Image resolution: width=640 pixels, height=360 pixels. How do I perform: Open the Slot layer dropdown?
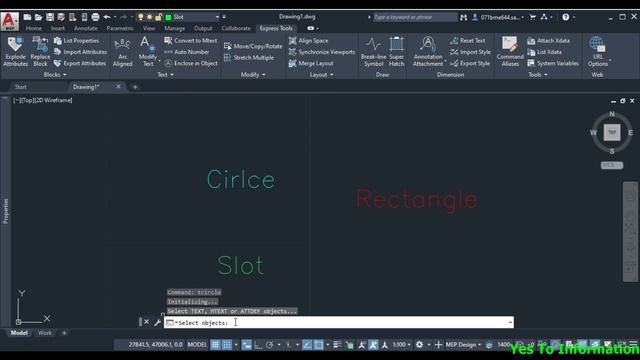click(217, 17)
